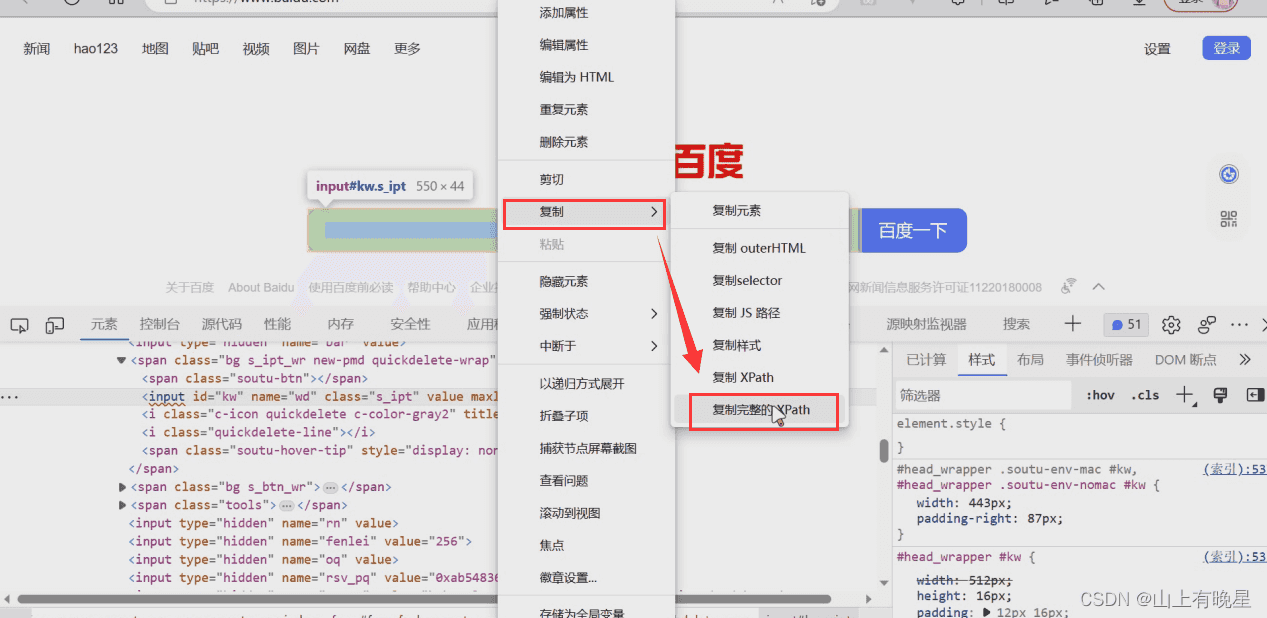Open DevTools settings gear icon
The image size is (1267, 618).
[x=1171, y=325]
